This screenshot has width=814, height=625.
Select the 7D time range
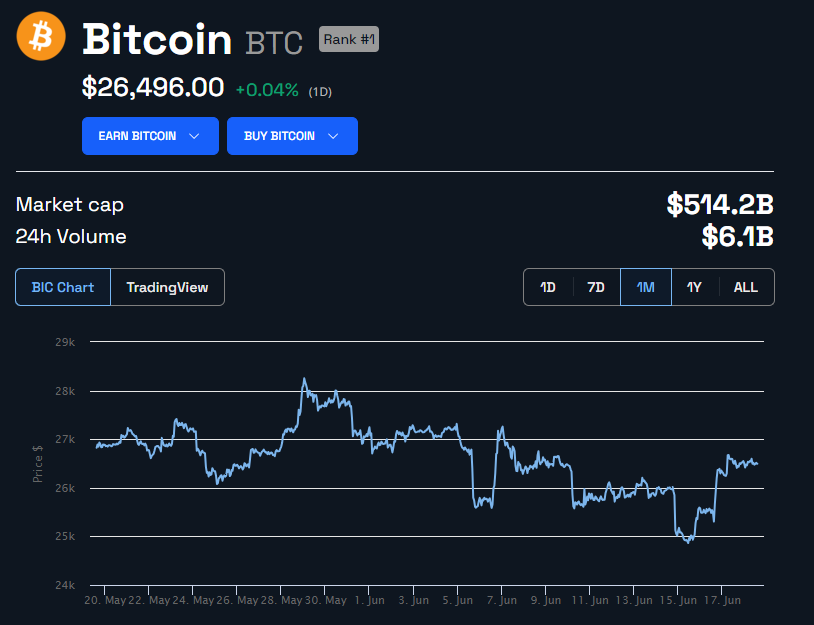596,287
